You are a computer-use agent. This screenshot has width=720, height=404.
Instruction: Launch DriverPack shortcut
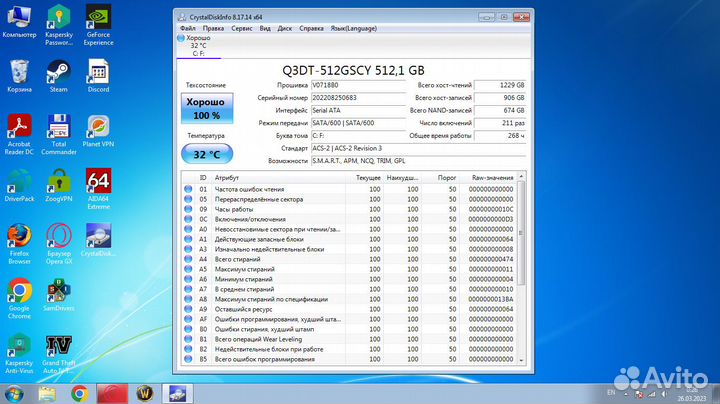[x=19, y=185]
